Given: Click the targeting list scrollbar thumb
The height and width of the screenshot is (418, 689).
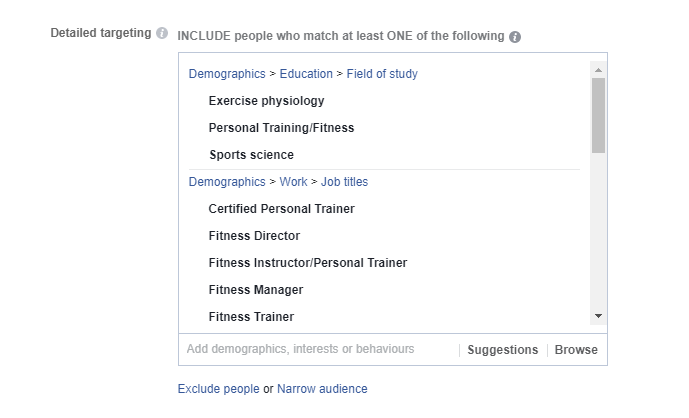Looking at the screenshot, I should tap(598, 113).
